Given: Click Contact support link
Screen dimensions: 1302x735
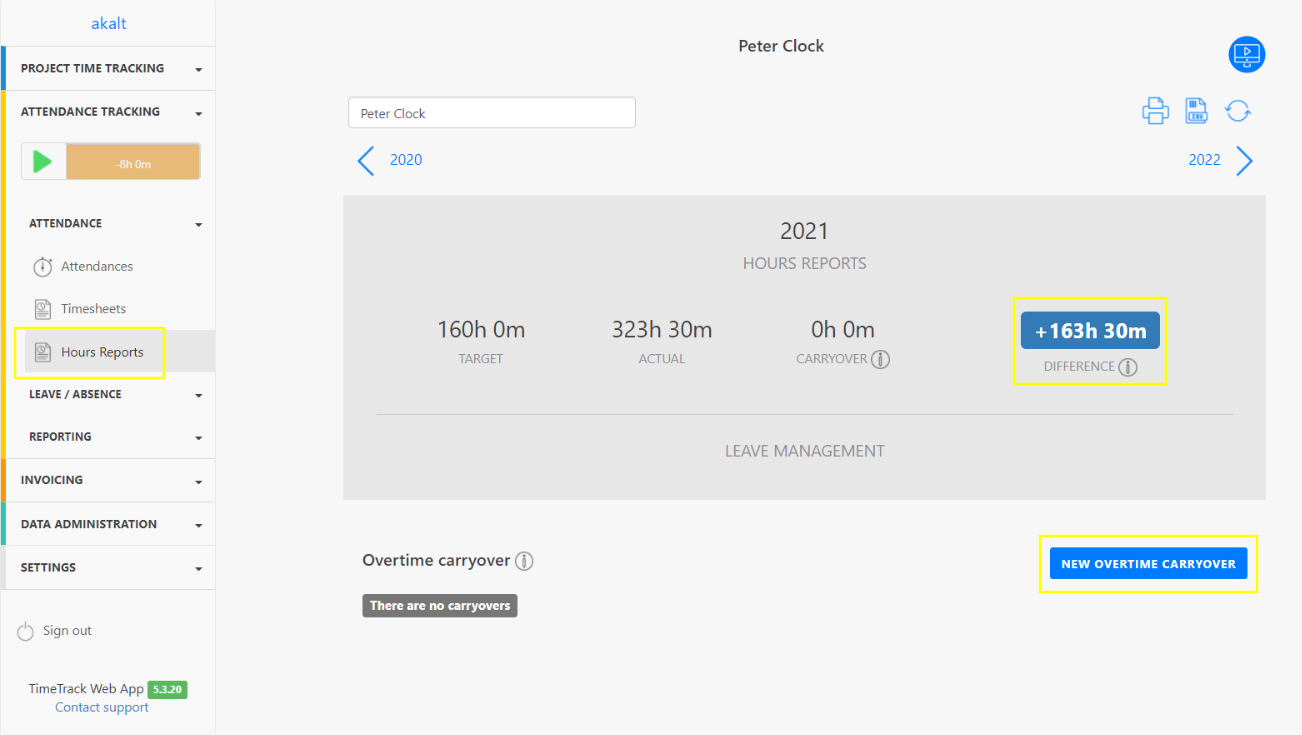Looking at the screenshot, I should click(x=102, y=707).
